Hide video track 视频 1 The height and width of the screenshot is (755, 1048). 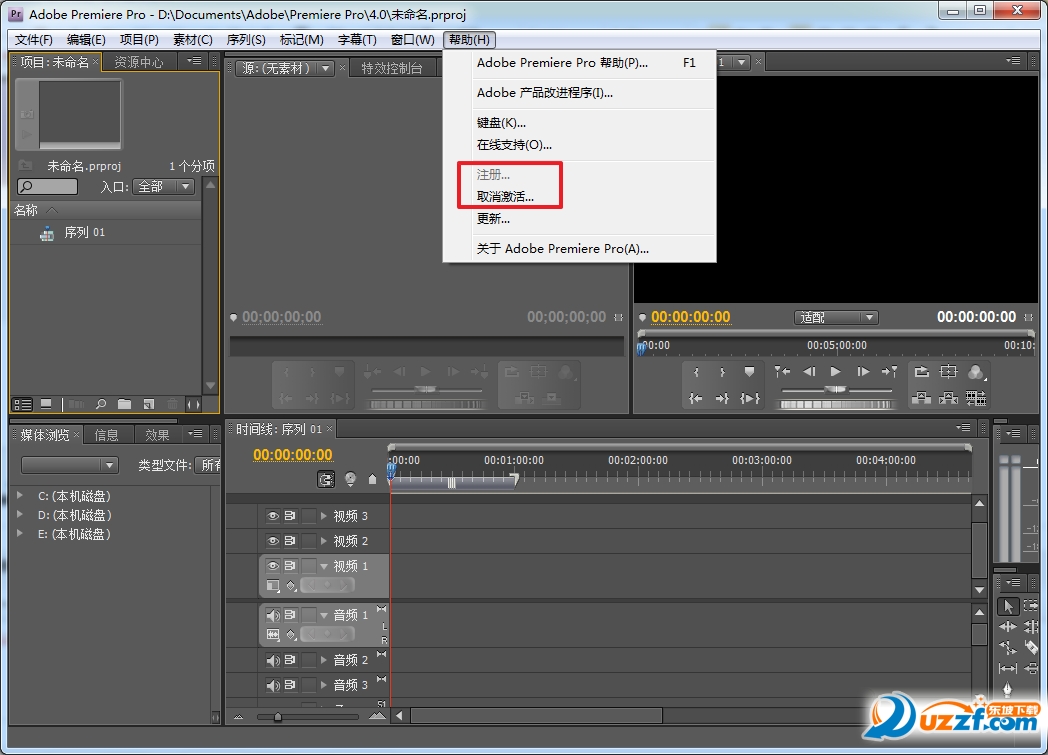273,566
